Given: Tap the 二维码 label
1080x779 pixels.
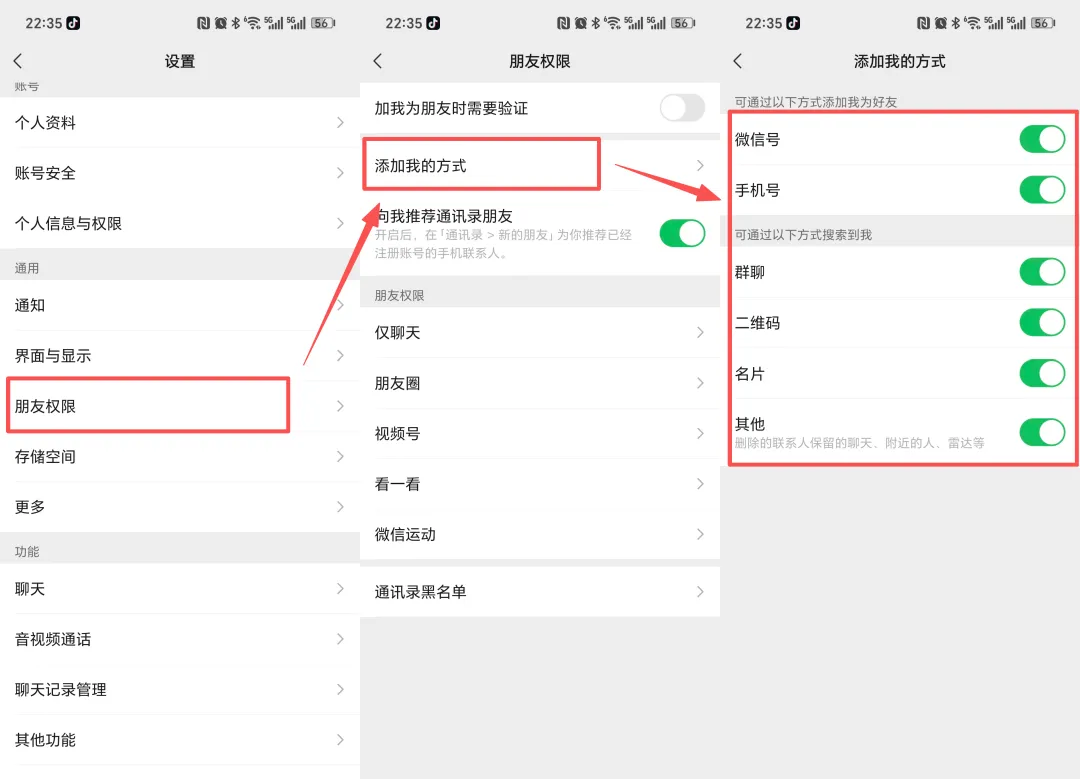Looking at the screenshot, I should pos(757,322).
